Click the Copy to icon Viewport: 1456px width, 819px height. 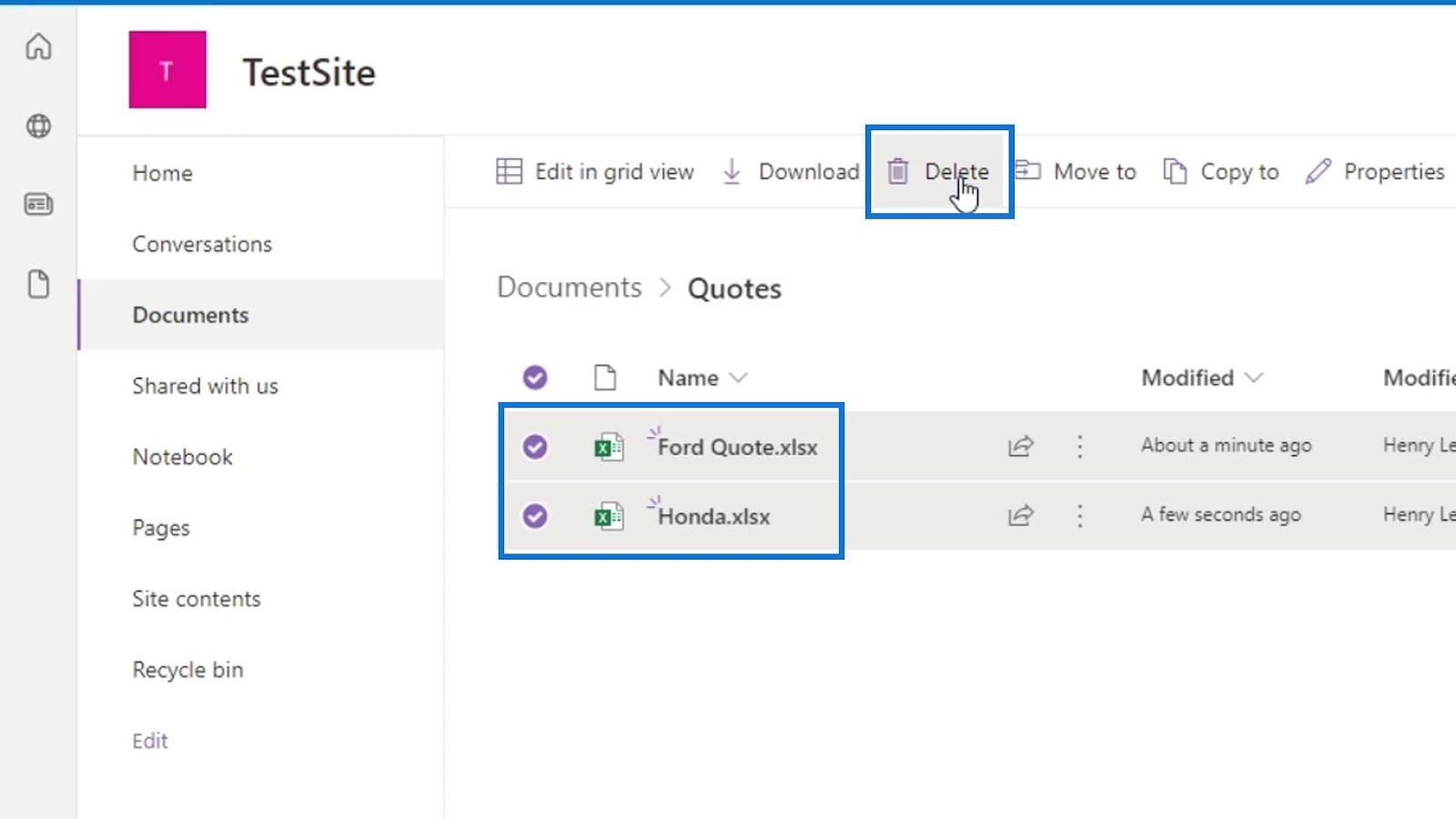point(1175,171)
